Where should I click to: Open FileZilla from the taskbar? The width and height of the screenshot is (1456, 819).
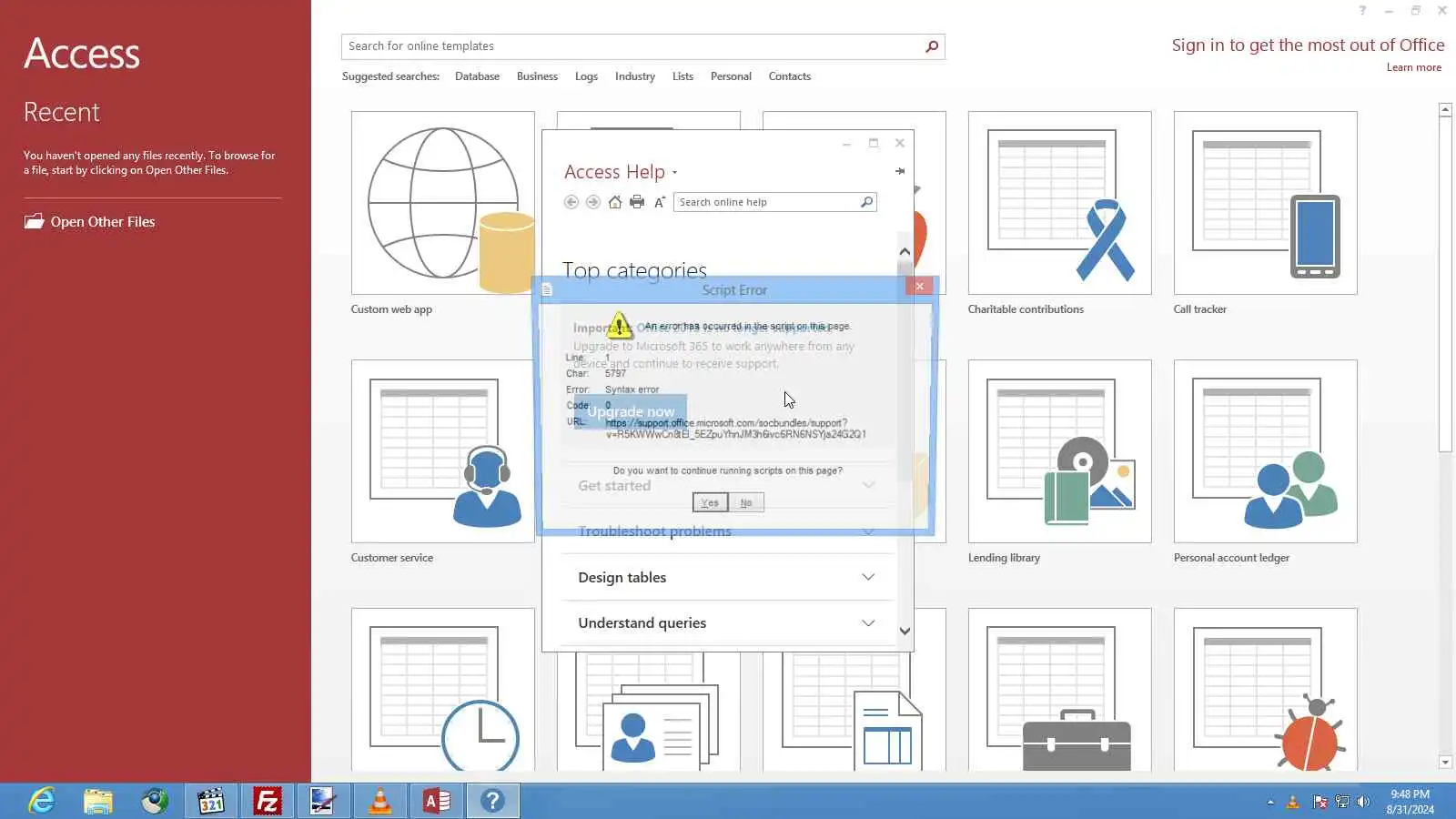[x=268, y=801]
